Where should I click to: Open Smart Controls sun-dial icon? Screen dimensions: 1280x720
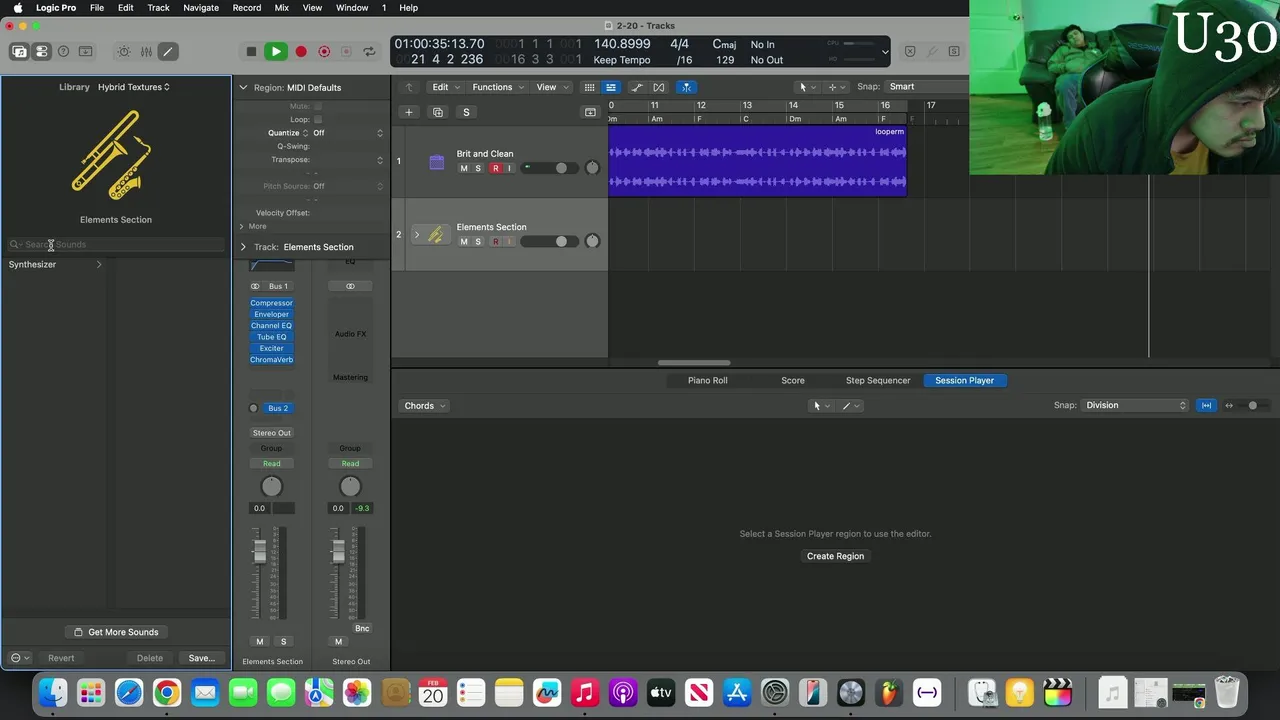pyautogui.click(x=124, y=51)
